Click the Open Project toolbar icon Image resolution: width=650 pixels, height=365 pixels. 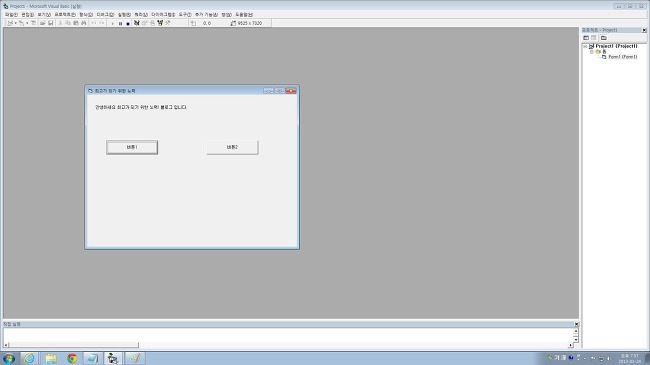point(42,23)
